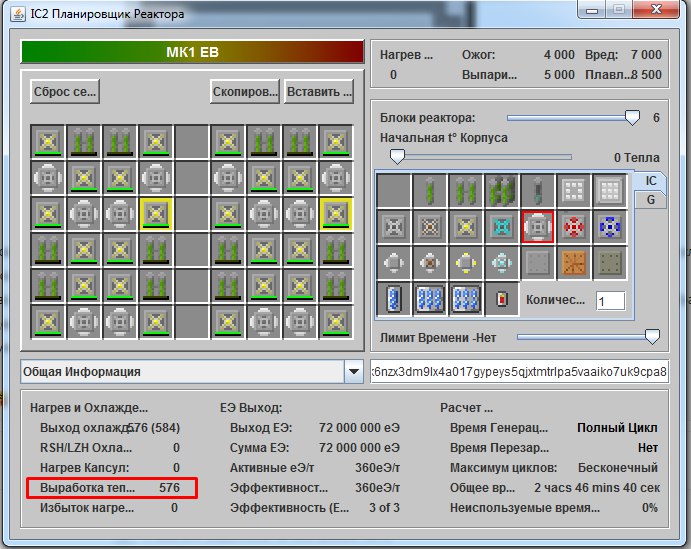Select the empty slot eraser in palette
Viewport: 691px width, 549px height.
pos(394,191)
